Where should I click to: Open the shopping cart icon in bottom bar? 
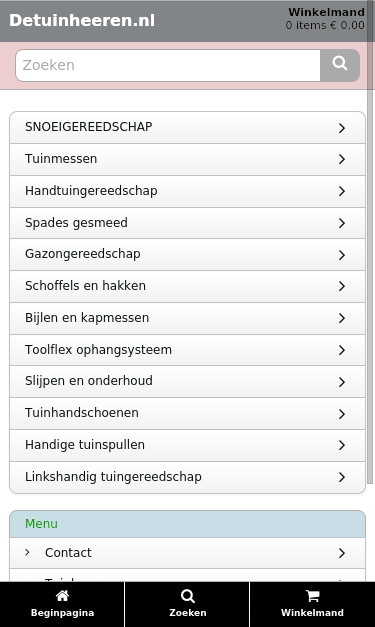[312, 596]
